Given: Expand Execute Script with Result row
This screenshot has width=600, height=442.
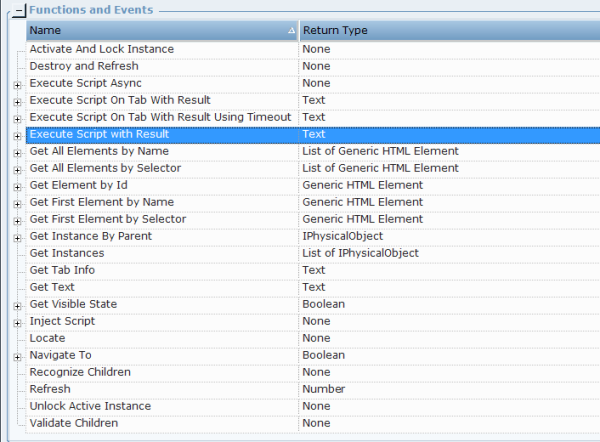Looking at the screenshot, I should 17,136.
